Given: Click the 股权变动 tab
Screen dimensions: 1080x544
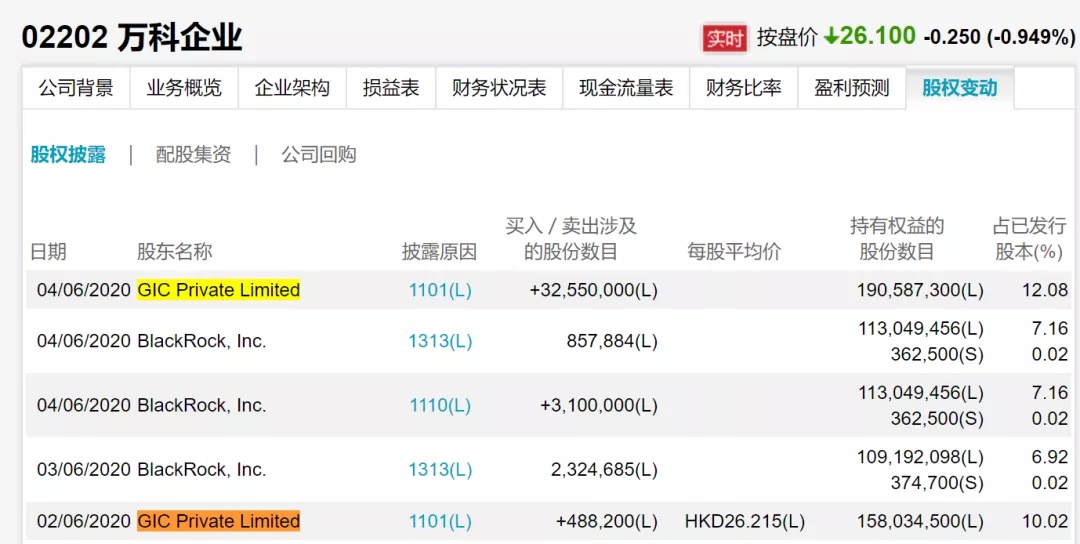Looking at the screenshot, I should click(x=960, y=88).
